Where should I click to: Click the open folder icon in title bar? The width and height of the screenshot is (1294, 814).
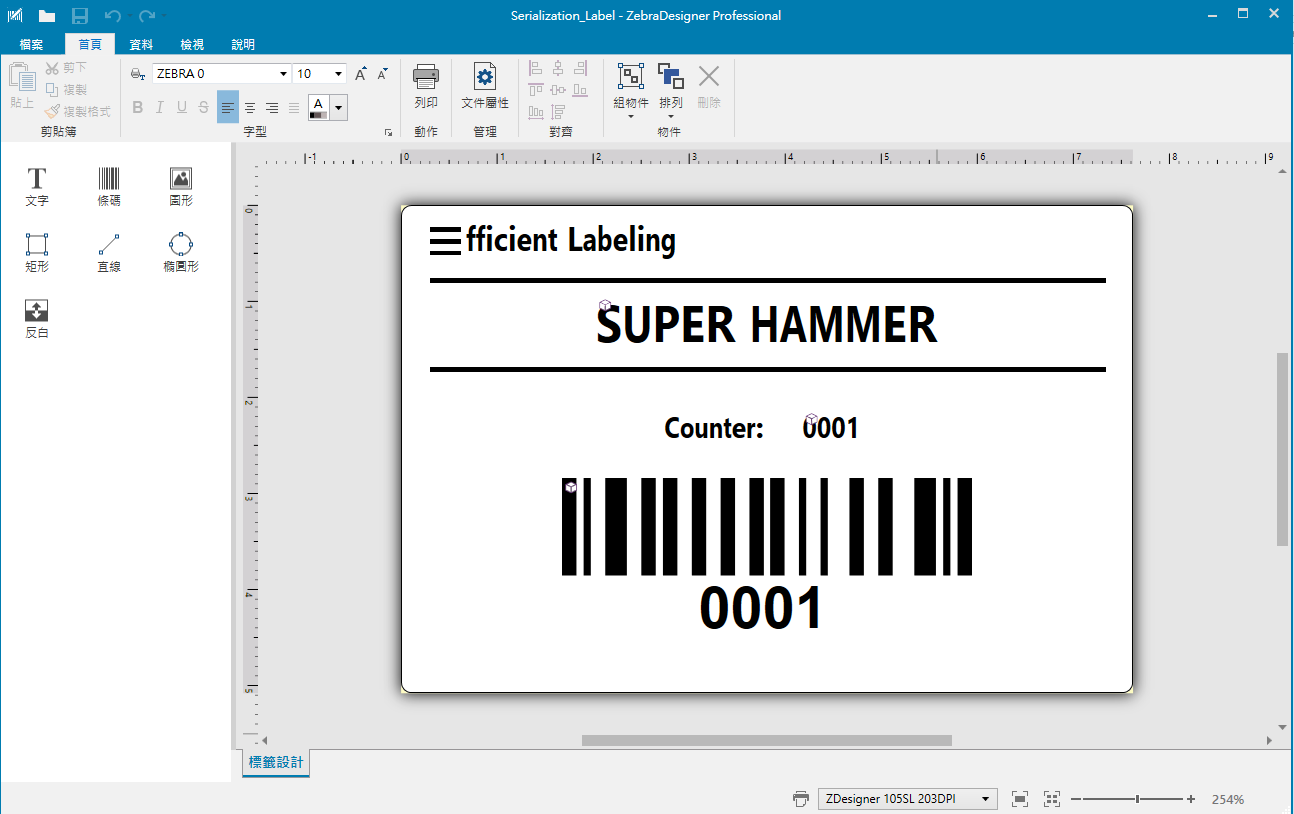point(47,16)
